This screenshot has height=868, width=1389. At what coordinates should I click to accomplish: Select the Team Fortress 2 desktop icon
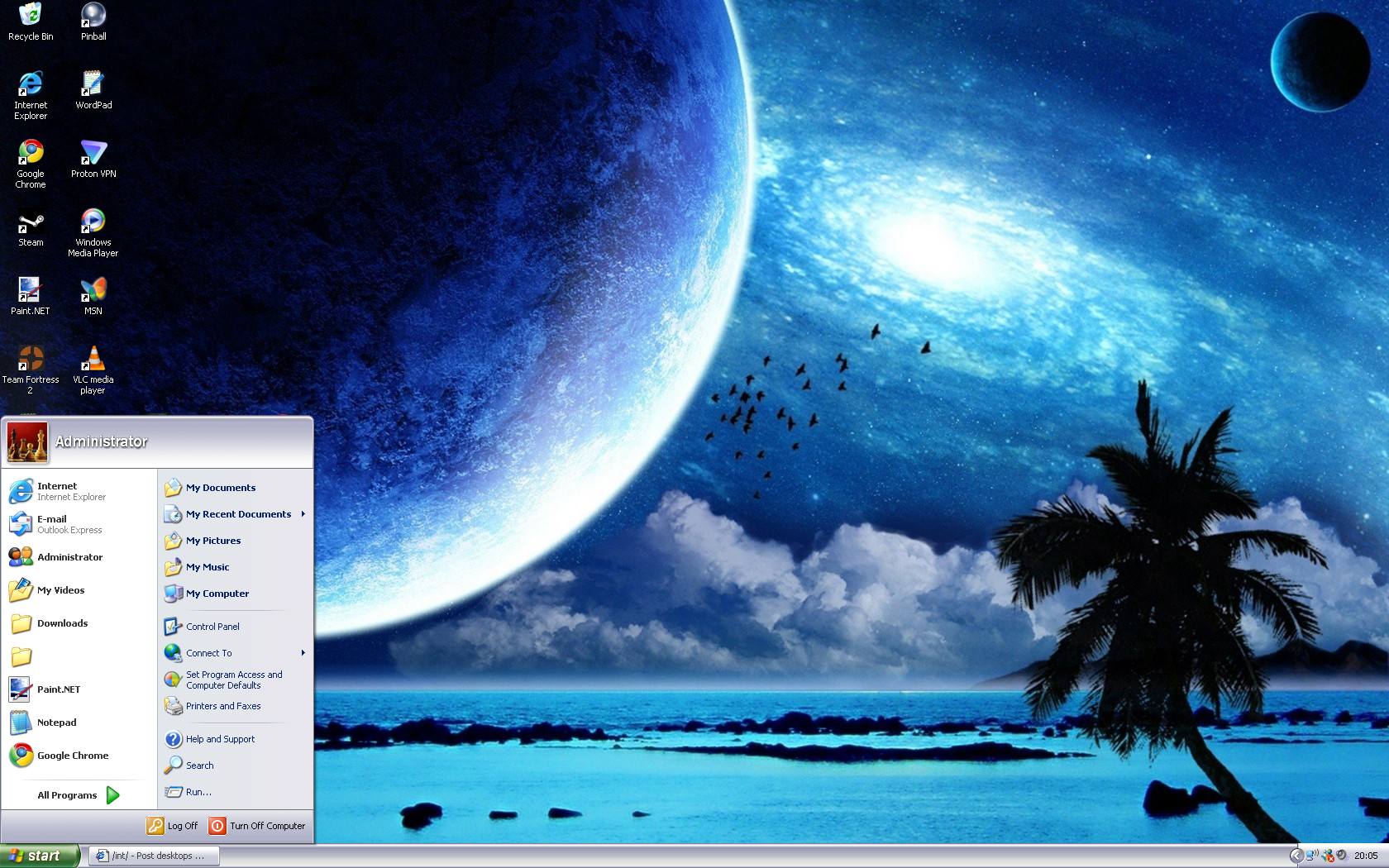click(x=31, y=370)
